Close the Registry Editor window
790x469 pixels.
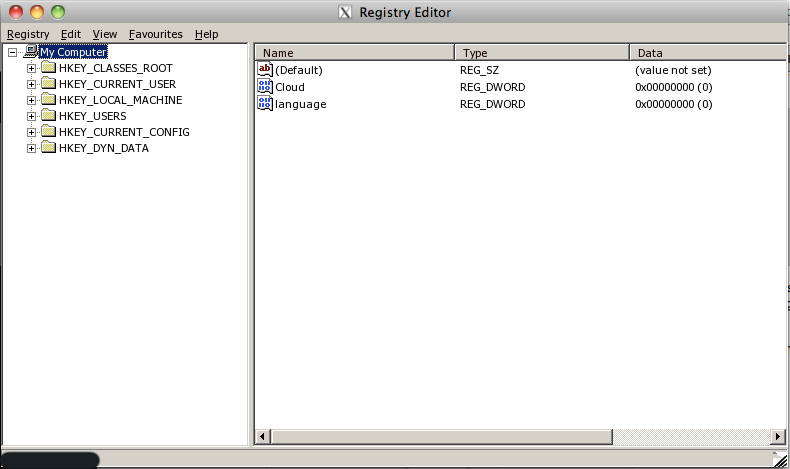pos(16,12)
